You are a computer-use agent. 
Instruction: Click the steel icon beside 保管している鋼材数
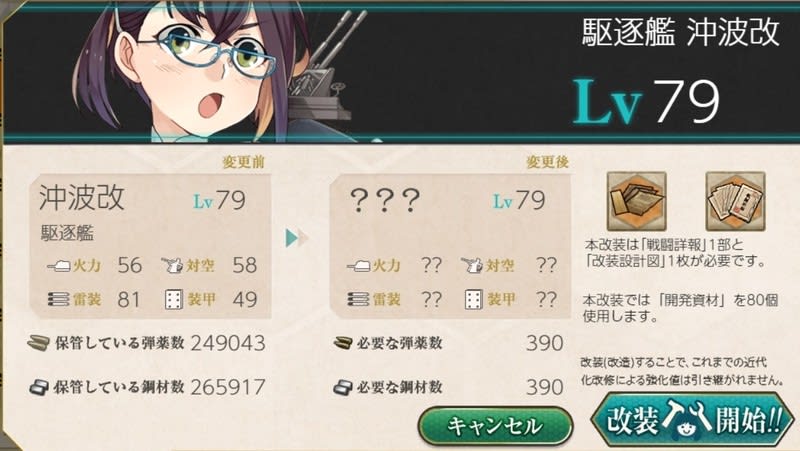click(x=39, y=388)
